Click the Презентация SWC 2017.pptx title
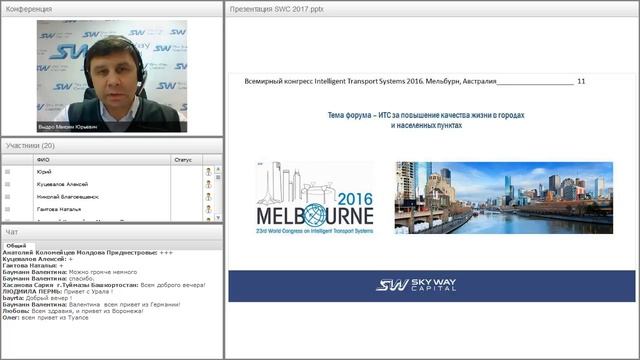640x360 pixels. 276,9
